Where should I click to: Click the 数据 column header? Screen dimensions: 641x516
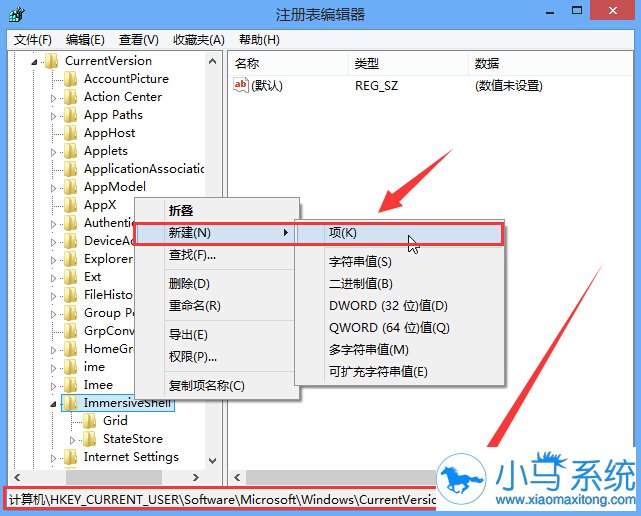pyautogui.click(x=551, y=63)
